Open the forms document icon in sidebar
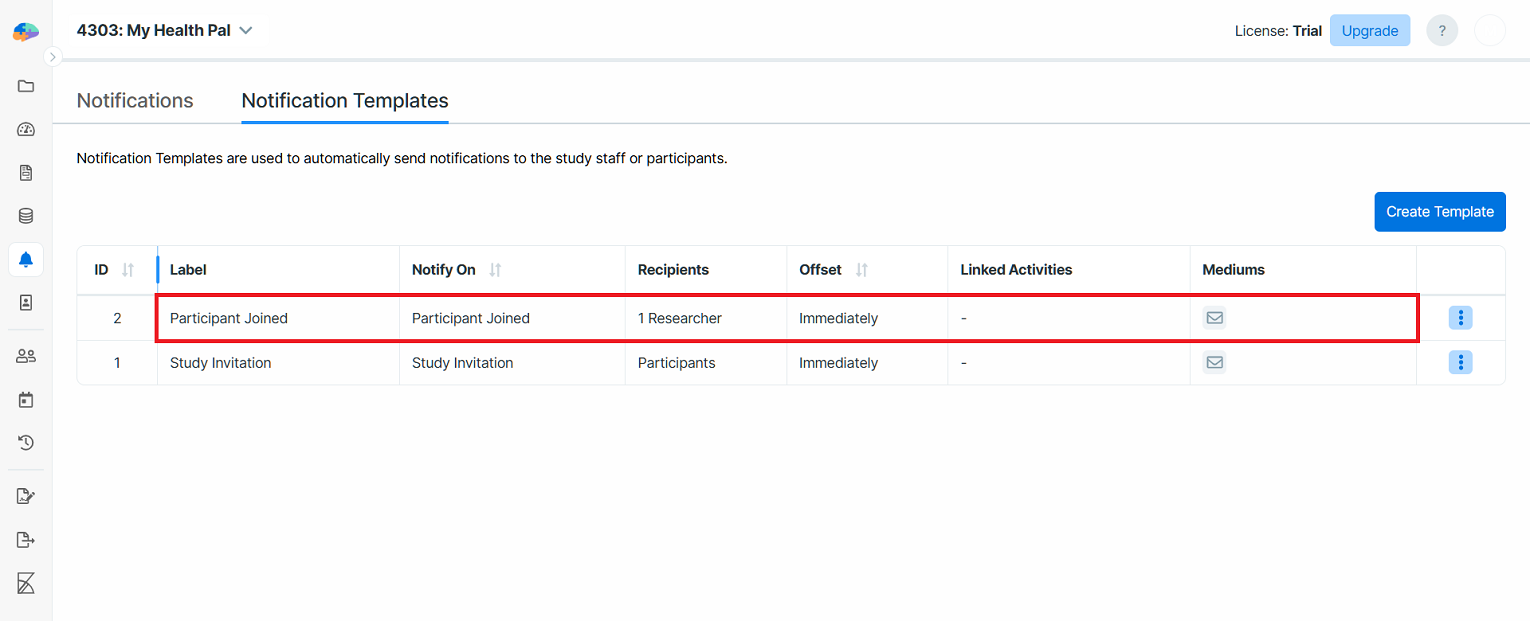This screenshot has height=621, width=1530. [25, 172]
